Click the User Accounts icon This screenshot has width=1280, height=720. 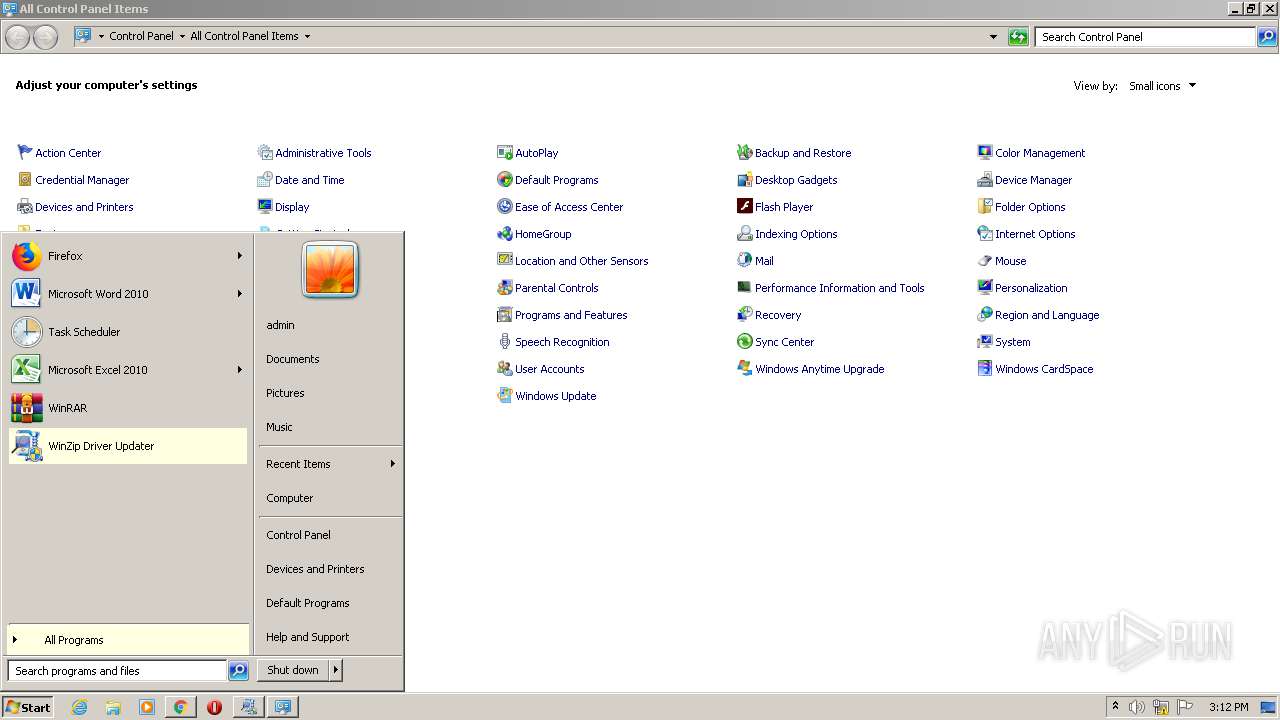(505, 369)
